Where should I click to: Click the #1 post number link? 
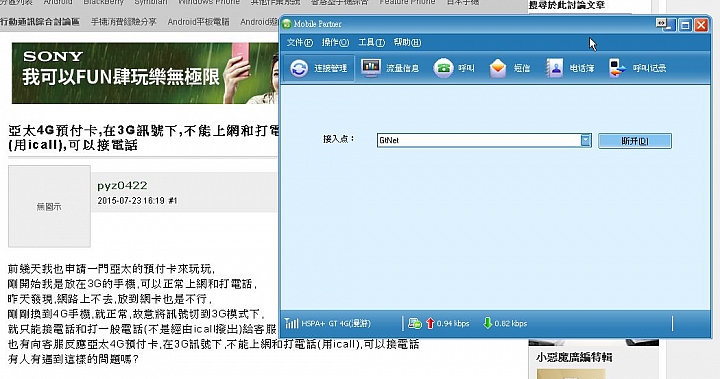point(173,201)
